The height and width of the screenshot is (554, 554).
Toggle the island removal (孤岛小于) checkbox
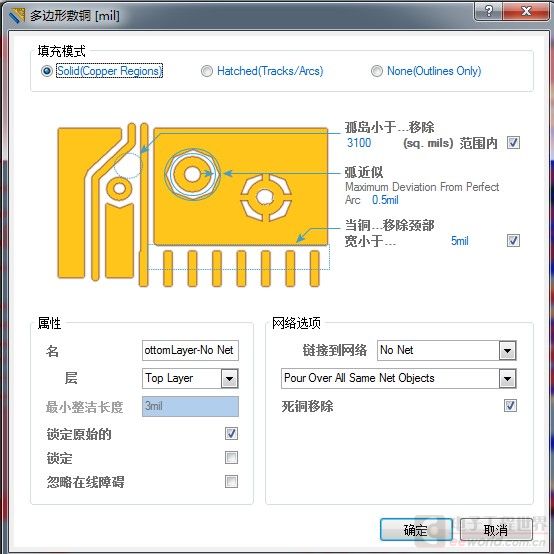(x=513, y=143)
